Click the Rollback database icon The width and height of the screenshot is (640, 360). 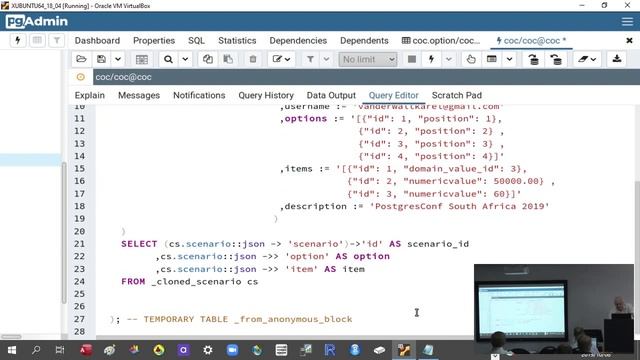[556, 59]
